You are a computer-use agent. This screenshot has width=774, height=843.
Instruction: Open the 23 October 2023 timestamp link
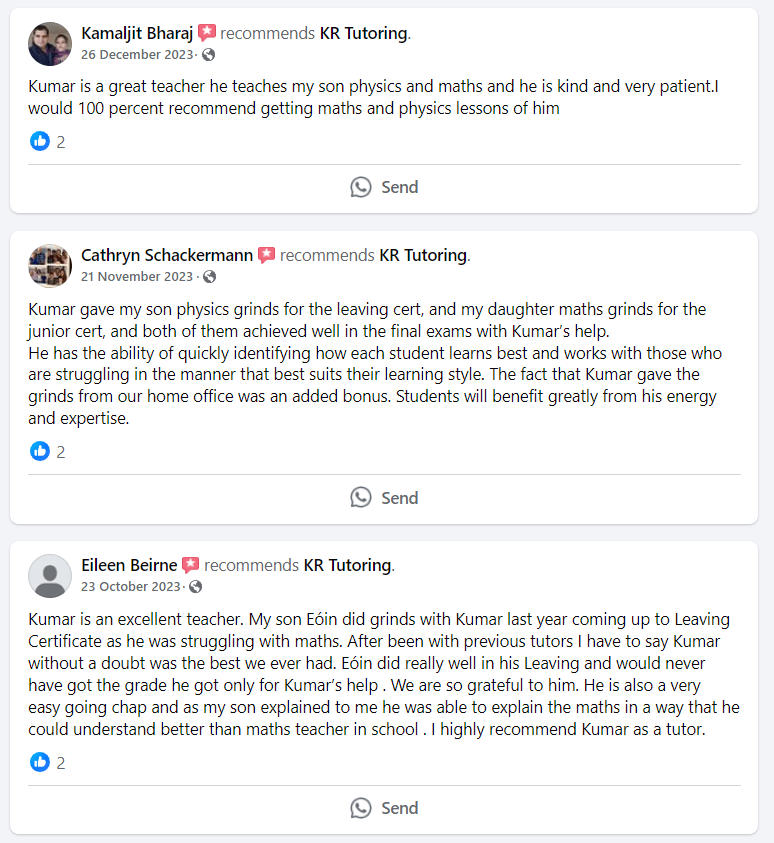131,586
